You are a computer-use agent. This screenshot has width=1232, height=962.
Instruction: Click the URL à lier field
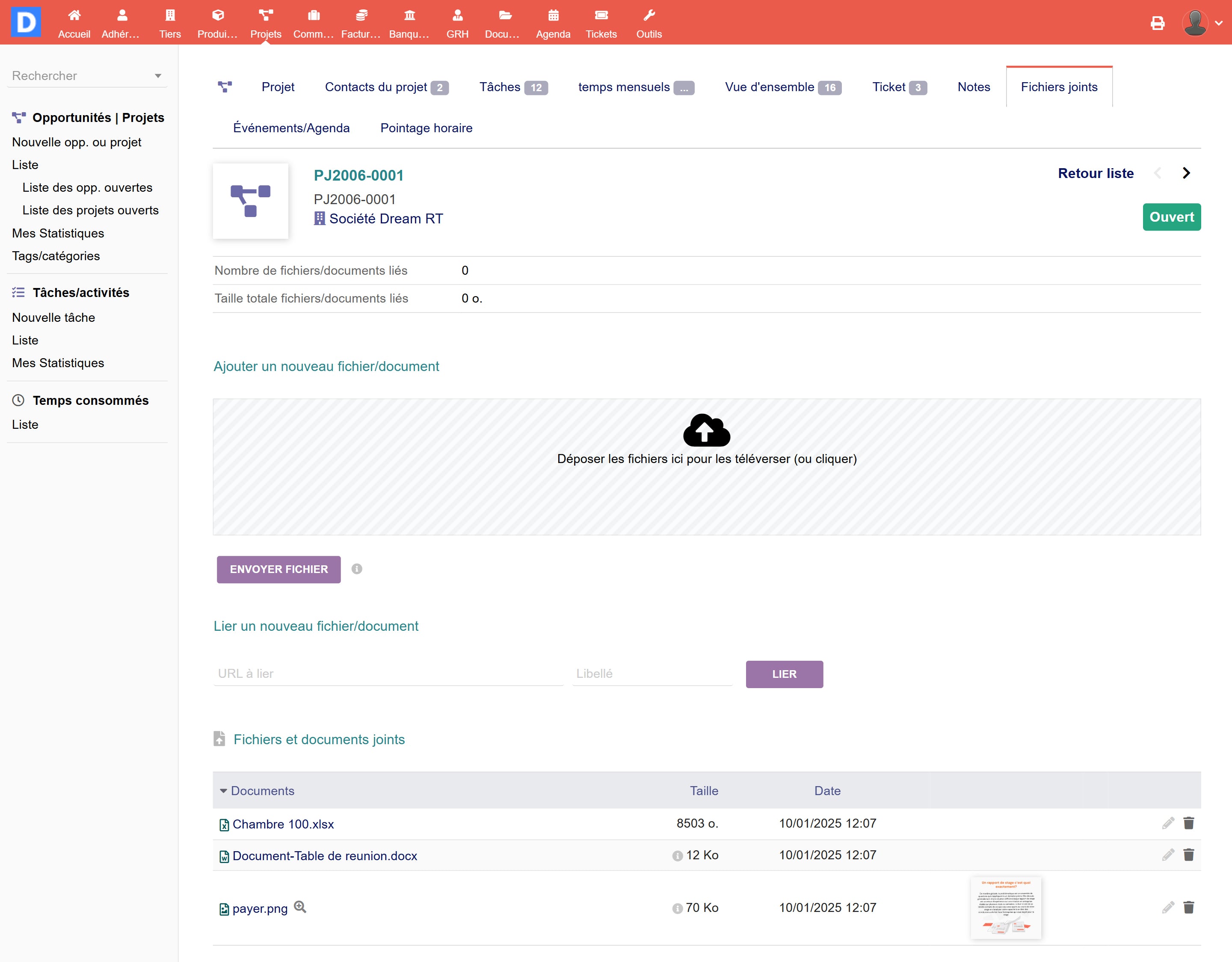[388, 673]
